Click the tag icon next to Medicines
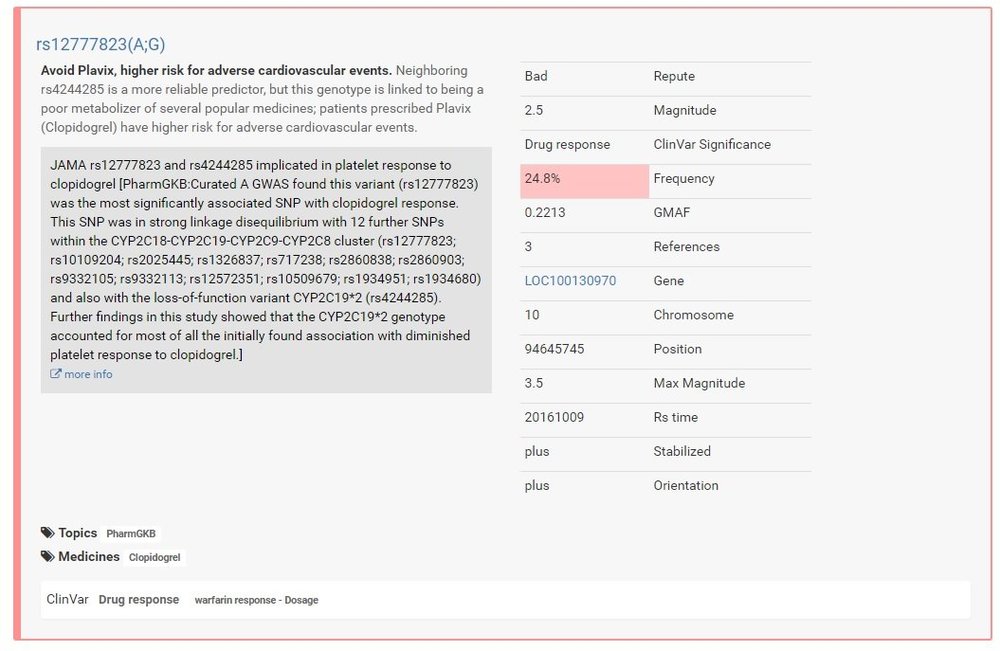Screen dimensions: 1000x651 [47, 556]
